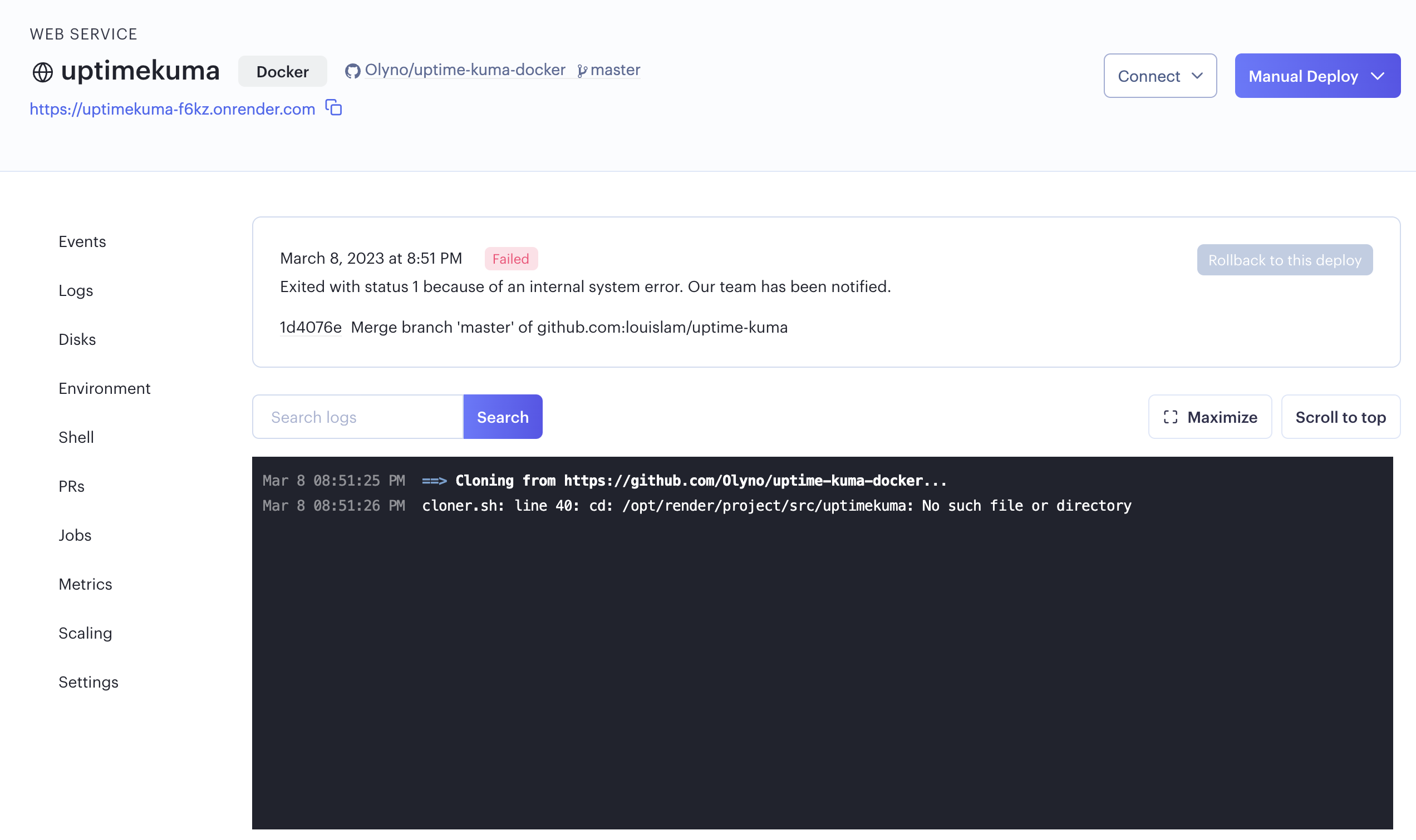Open the GitHub repository via the GitHub icon
The width and height of the screenshot is (1416, 840).
tap(353, 70)
